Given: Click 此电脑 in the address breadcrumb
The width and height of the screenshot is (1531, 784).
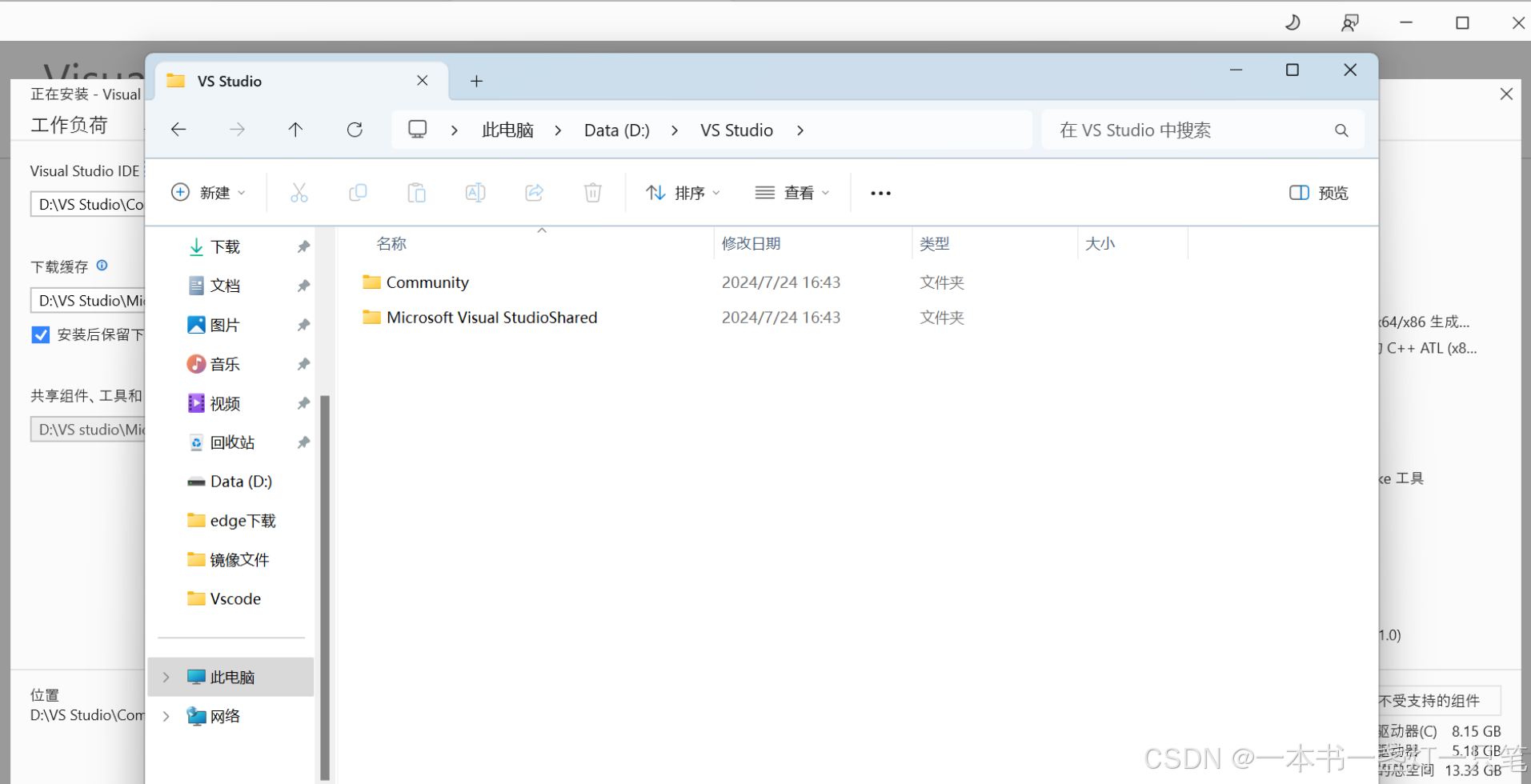Looking at the screenshot, I should pyautogui.click(x=507, y=130).
